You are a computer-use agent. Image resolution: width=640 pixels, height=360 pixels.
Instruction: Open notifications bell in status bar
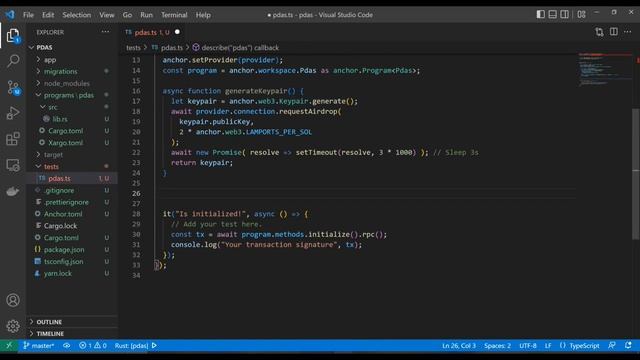point(628,345)
